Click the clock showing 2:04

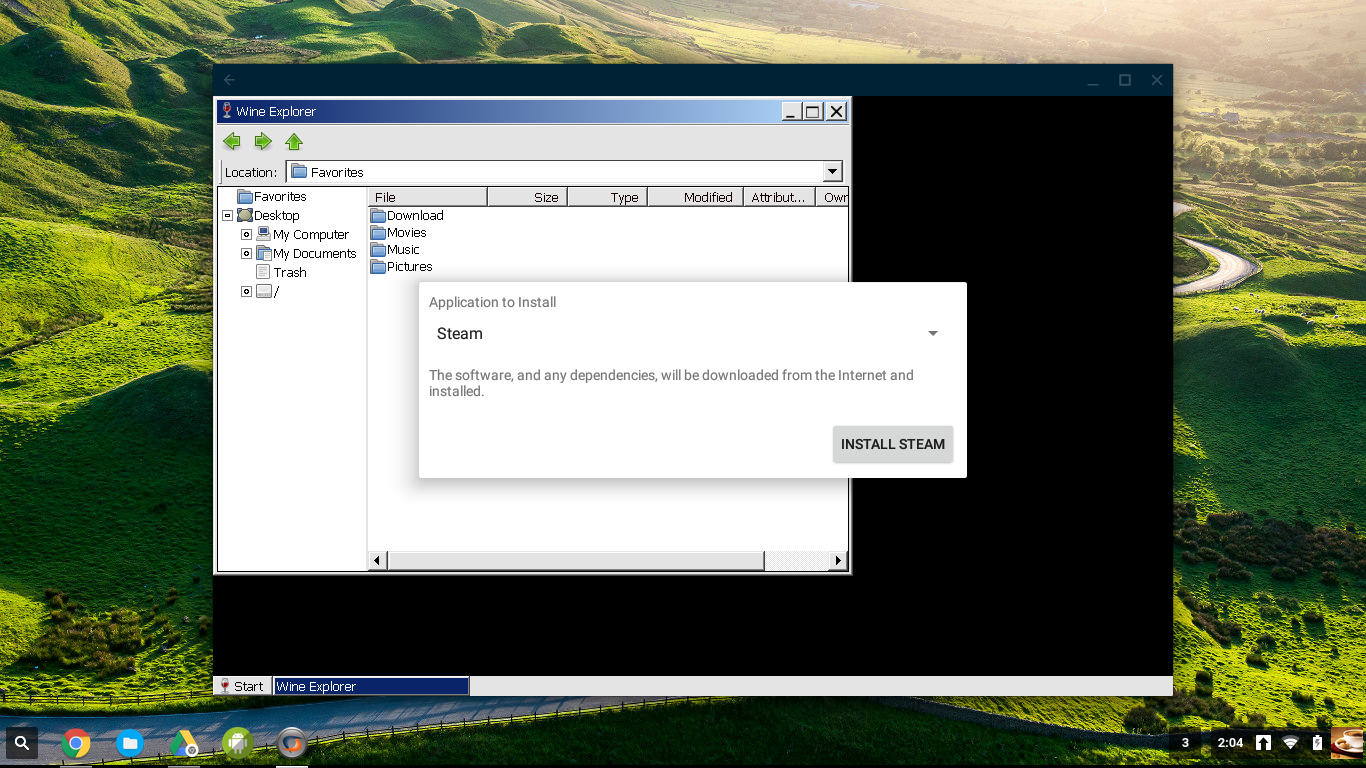click(1230, 743)
